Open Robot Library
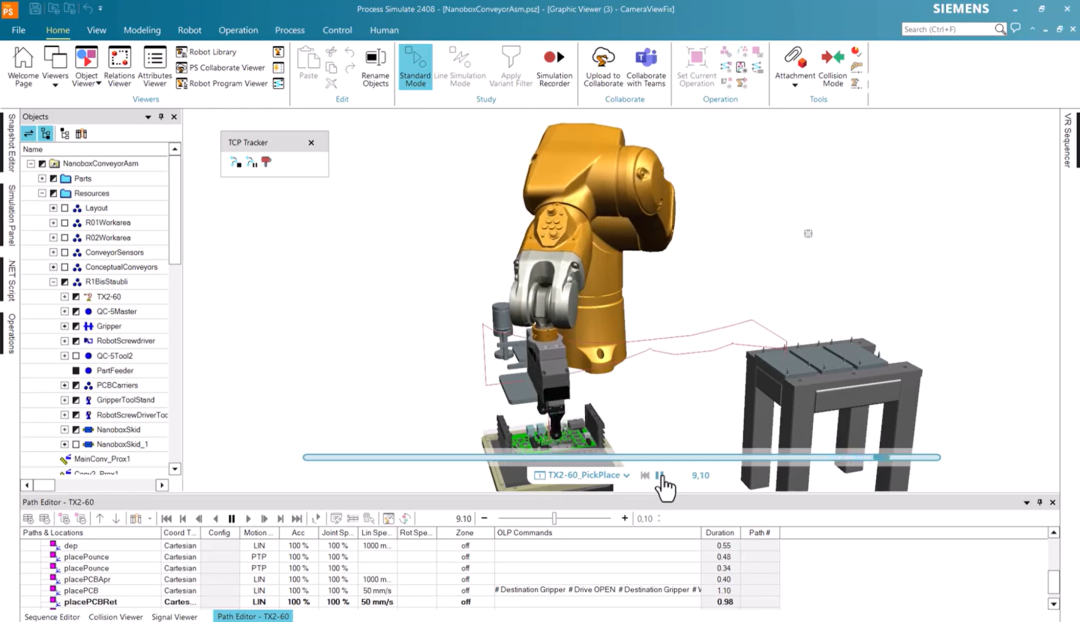 (x=206, y=52)
